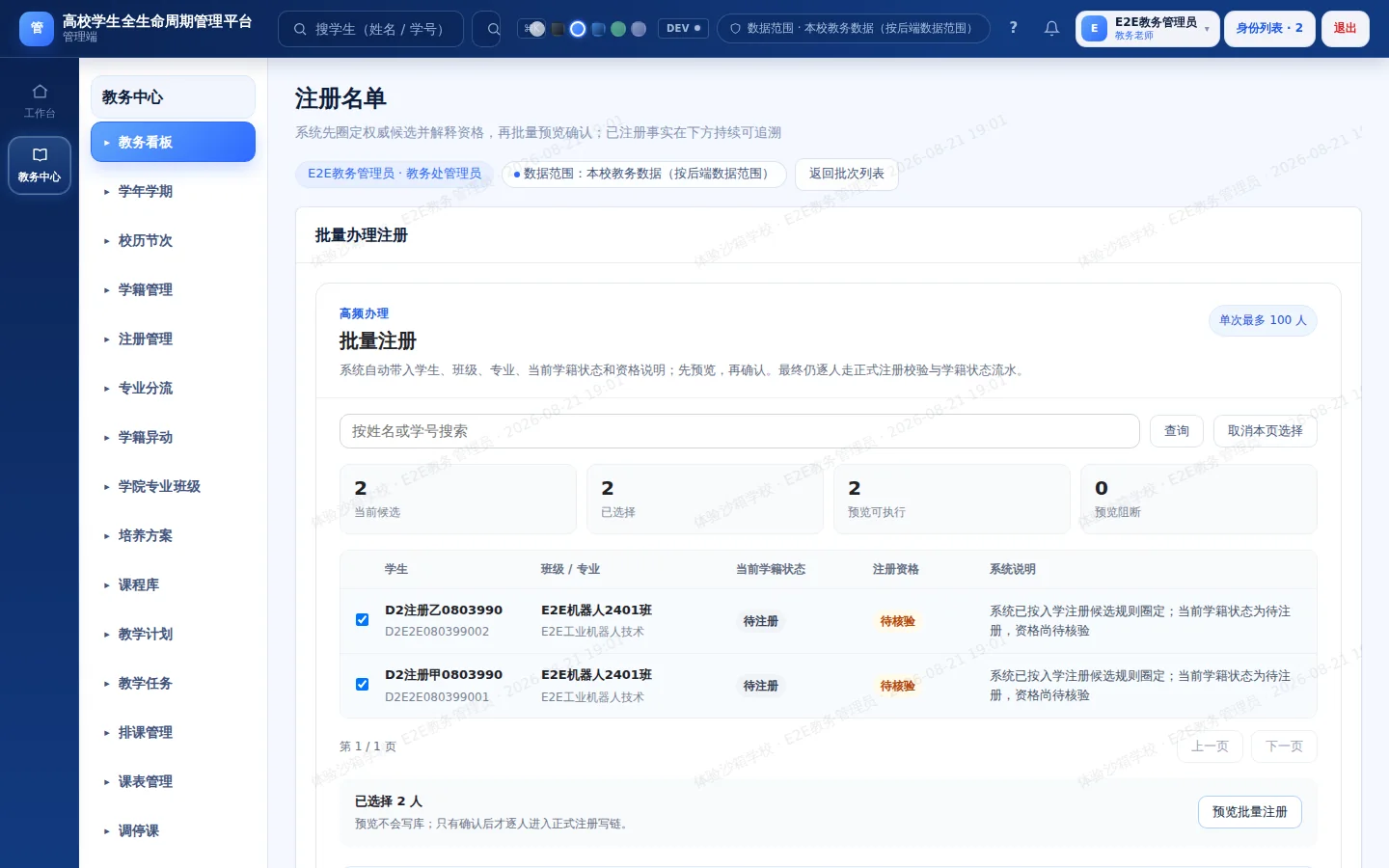Click the 第 1 / 1 页 indicator
Viewport: 1389px width, 868px height.
pos(368,746)
